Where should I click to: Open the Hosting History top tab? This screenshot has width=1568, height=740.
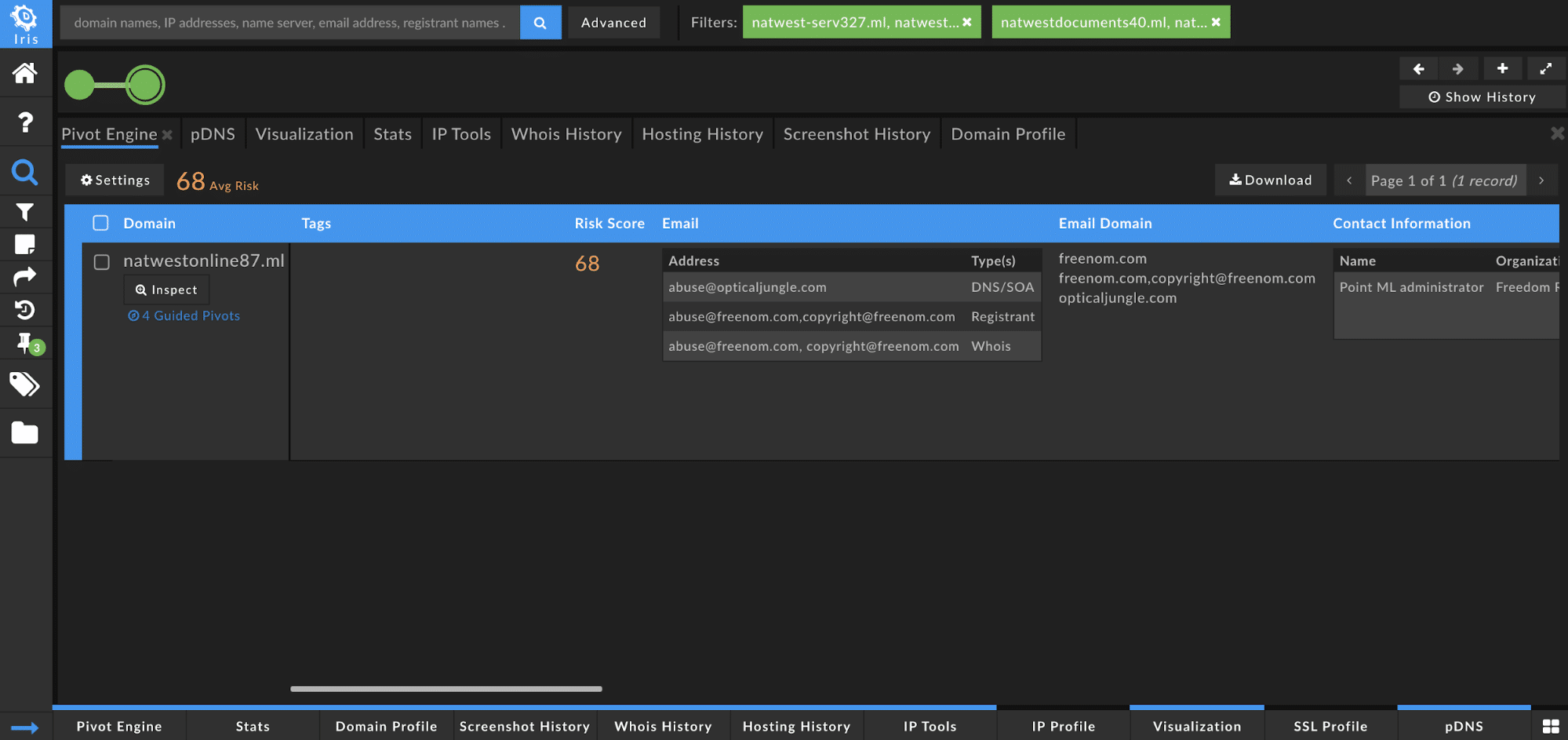702,134
